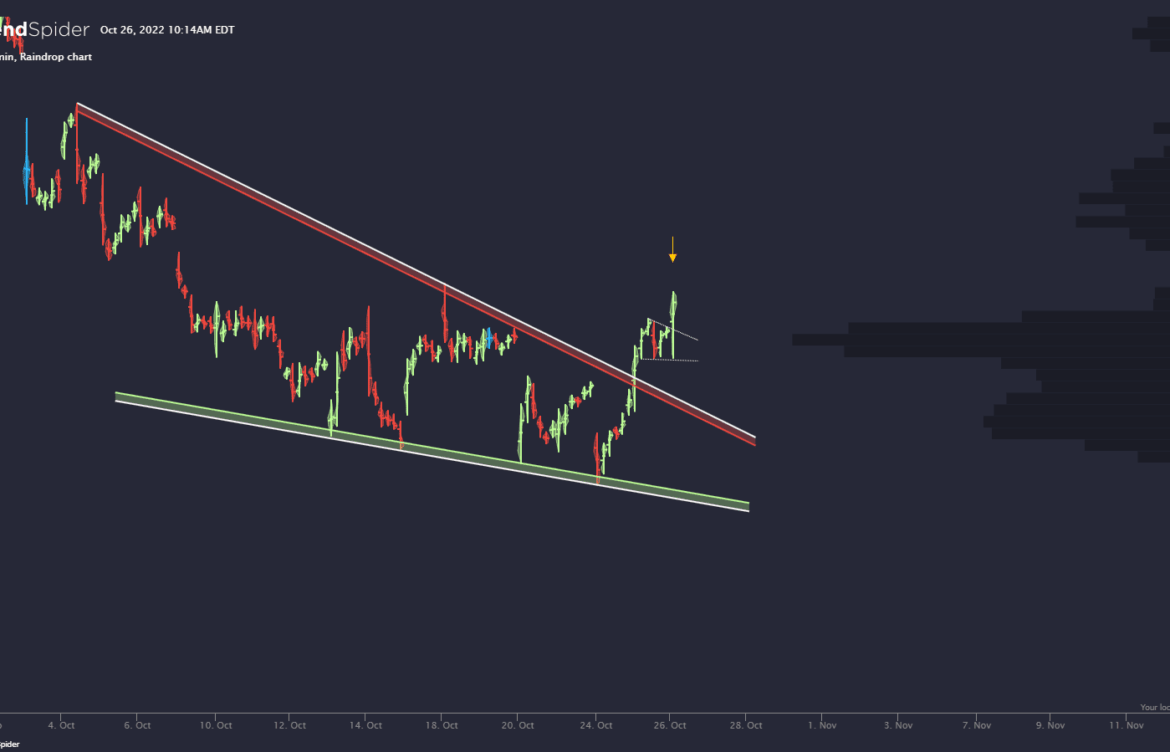Click the "10. Oct" axis label

[x=214, y=724]
